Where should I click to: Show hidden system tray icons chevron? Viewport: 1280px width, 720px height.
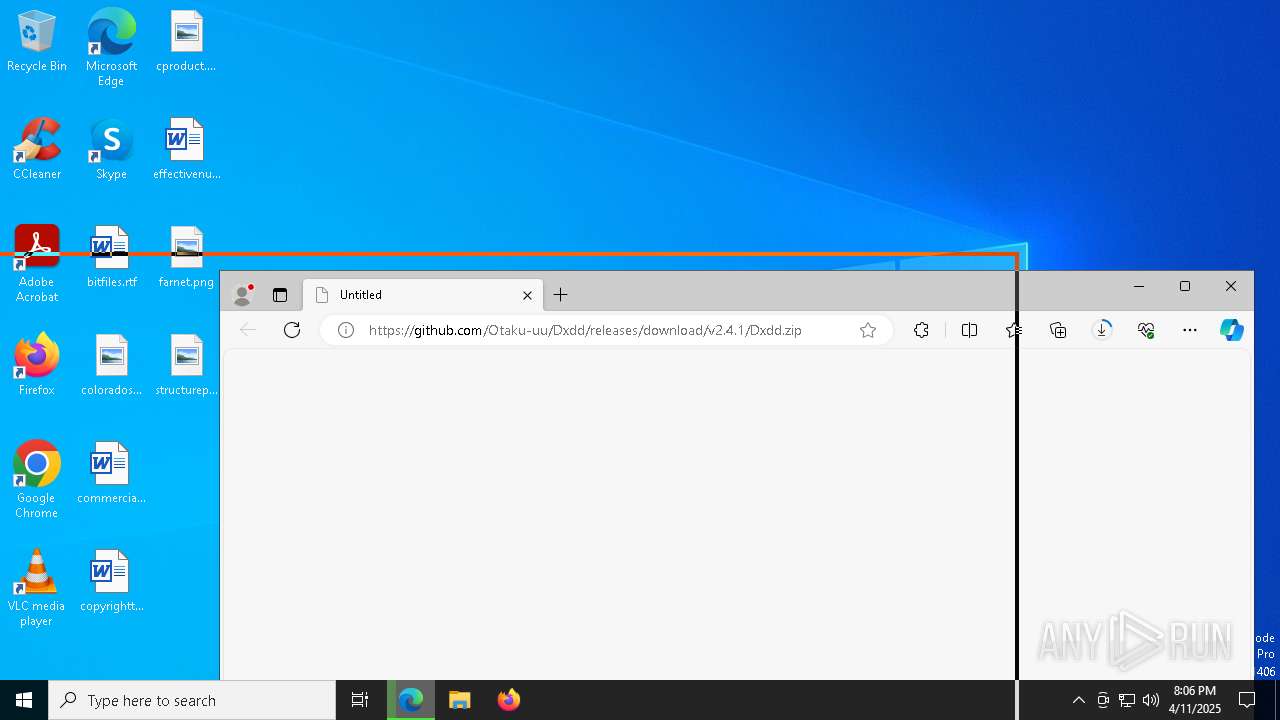coord(1078,700)
